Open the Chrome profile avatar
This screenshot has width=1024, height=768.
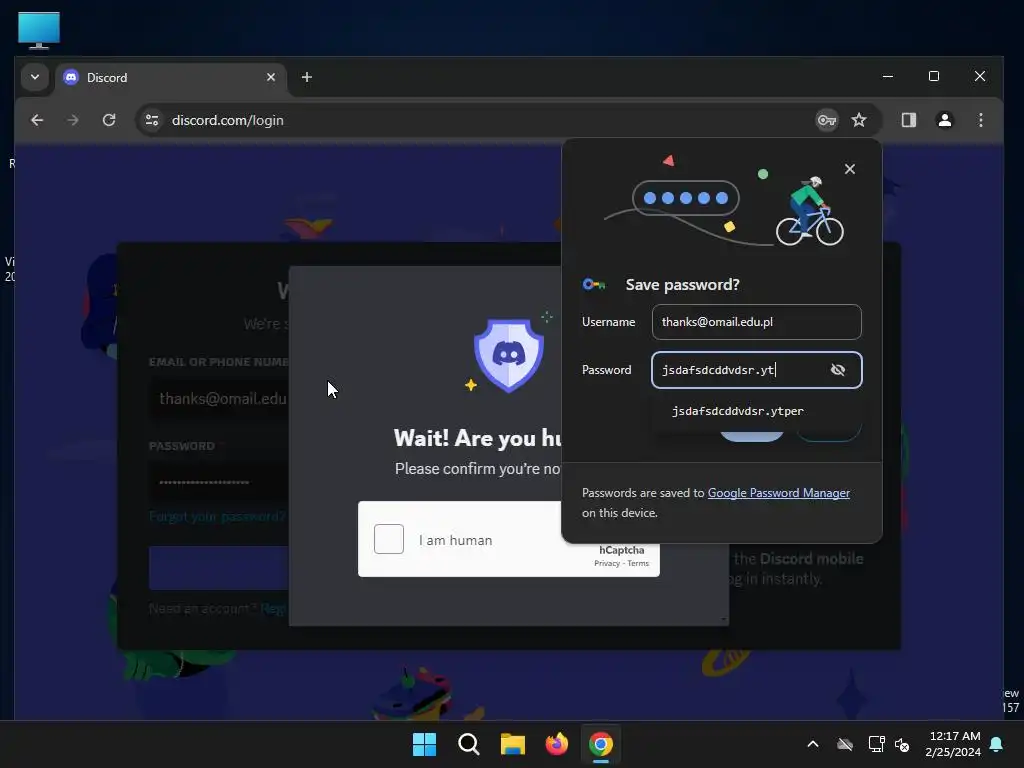(x=944, y=120)
